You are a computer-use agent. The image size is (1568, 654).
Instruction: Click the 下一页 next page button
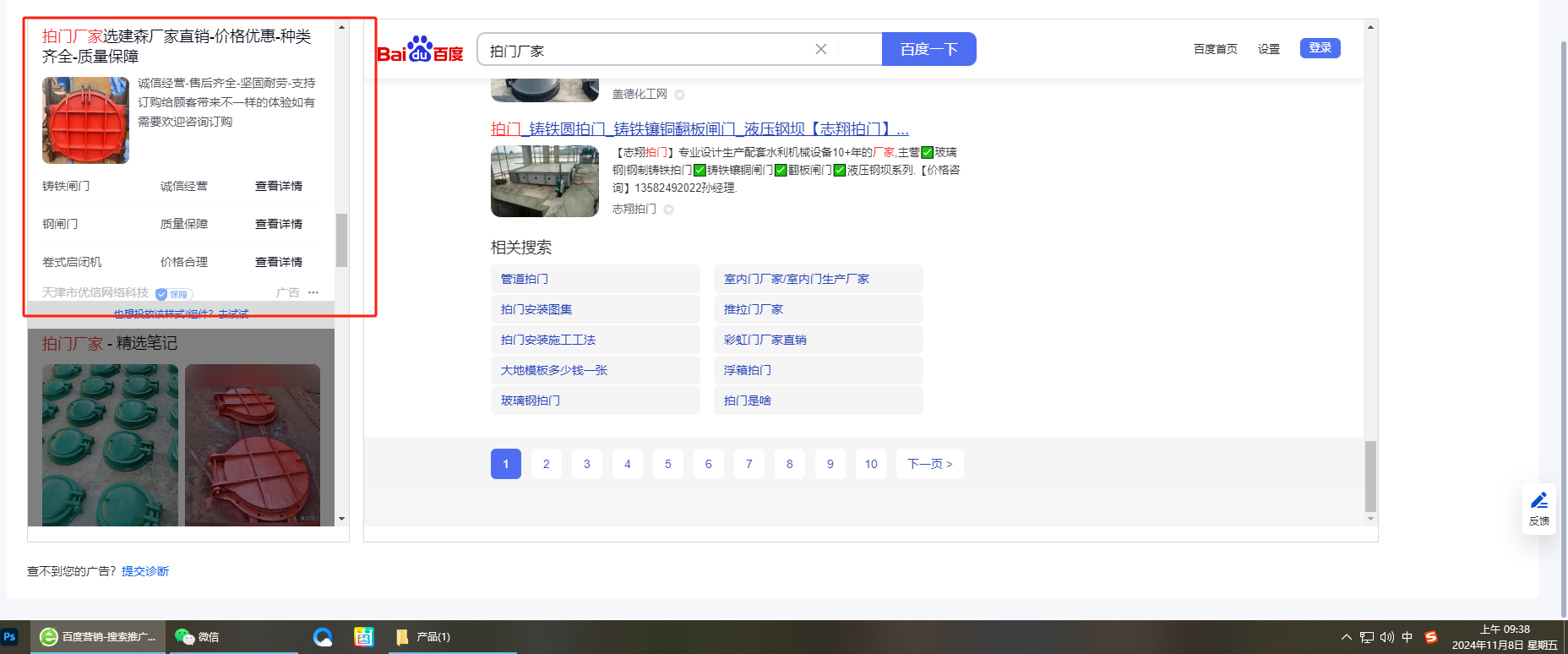coord(929,464)
